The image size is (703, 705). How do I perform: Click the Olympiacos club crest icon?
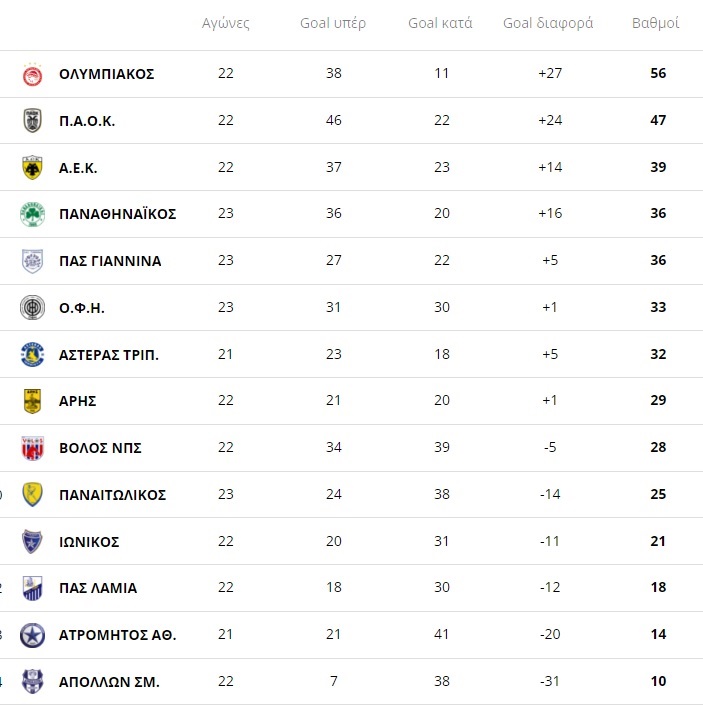tap(32, 74)
